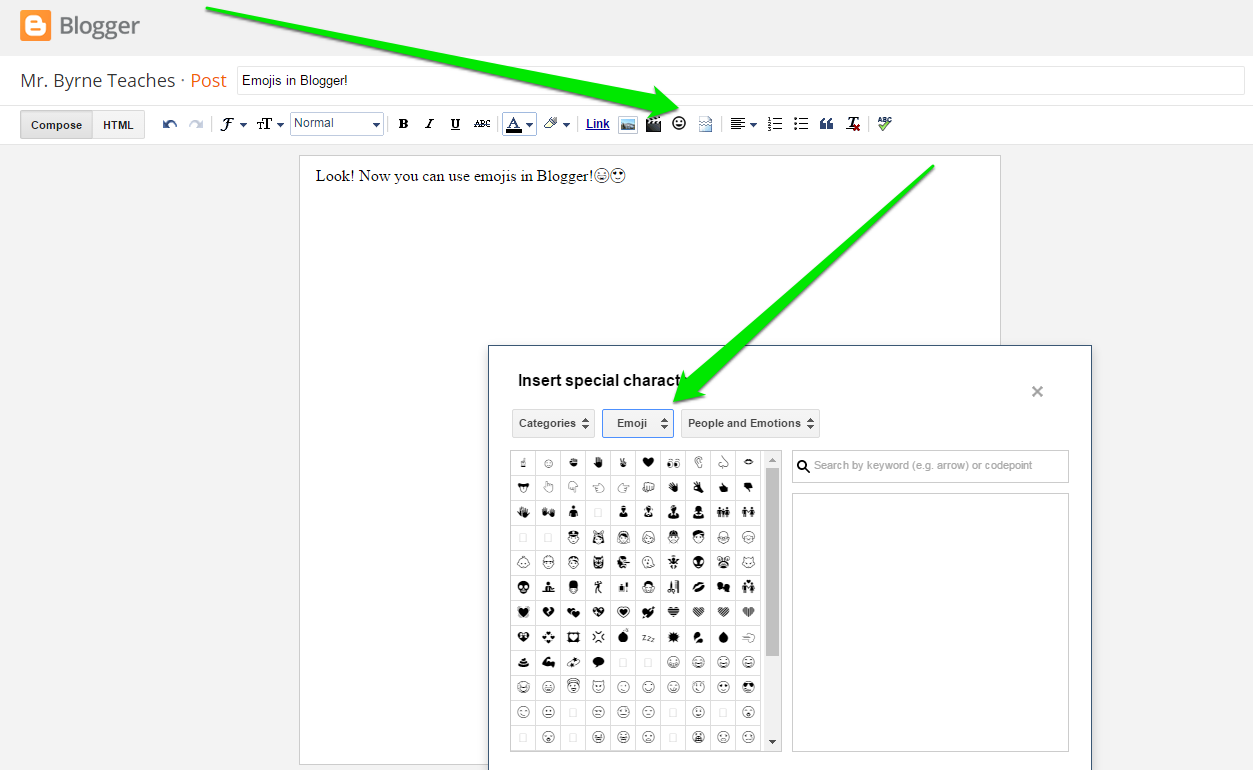The height and width of the screenshot is (770, 1253).
Task: Insert the bomb emoji
Action: pos(623,637)
